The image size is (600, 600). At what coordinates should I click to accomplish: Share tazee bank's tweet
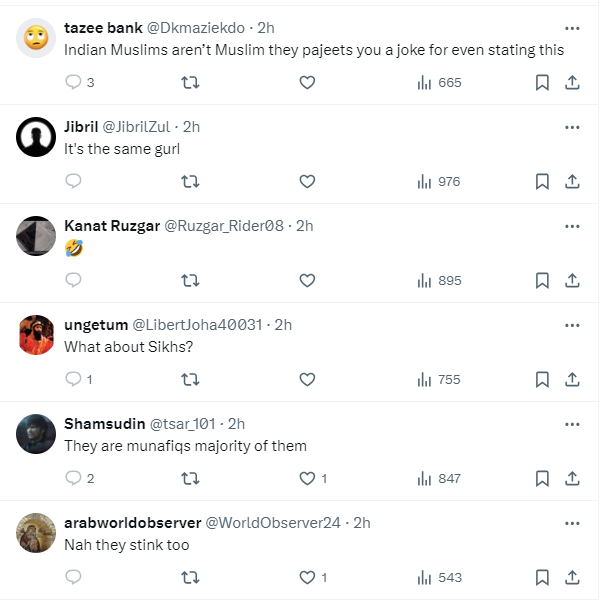click(572, 83)
